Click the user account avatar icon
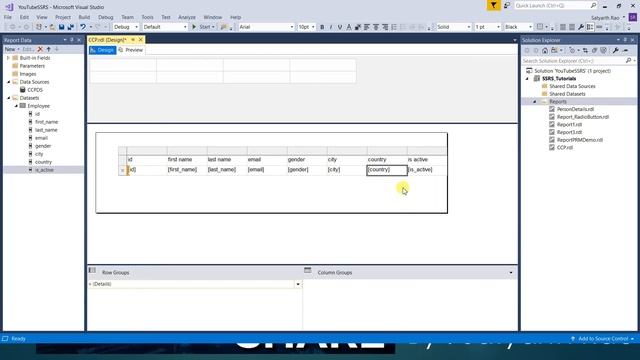The width and height of the screenshot is (640, 360). tap(633, 17)
